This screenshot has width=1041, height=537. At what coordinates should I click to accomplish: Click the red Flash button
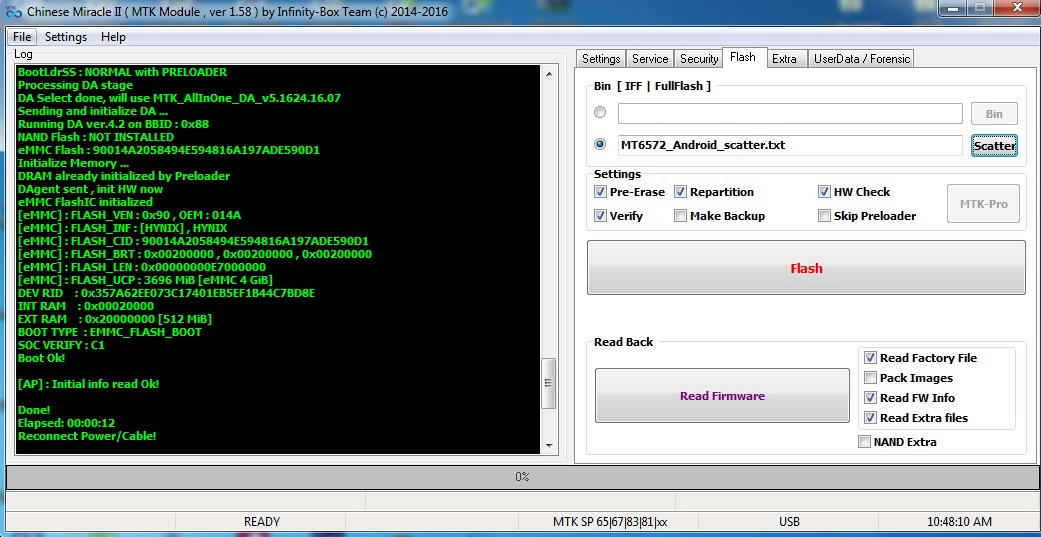(x=806, y=268)
